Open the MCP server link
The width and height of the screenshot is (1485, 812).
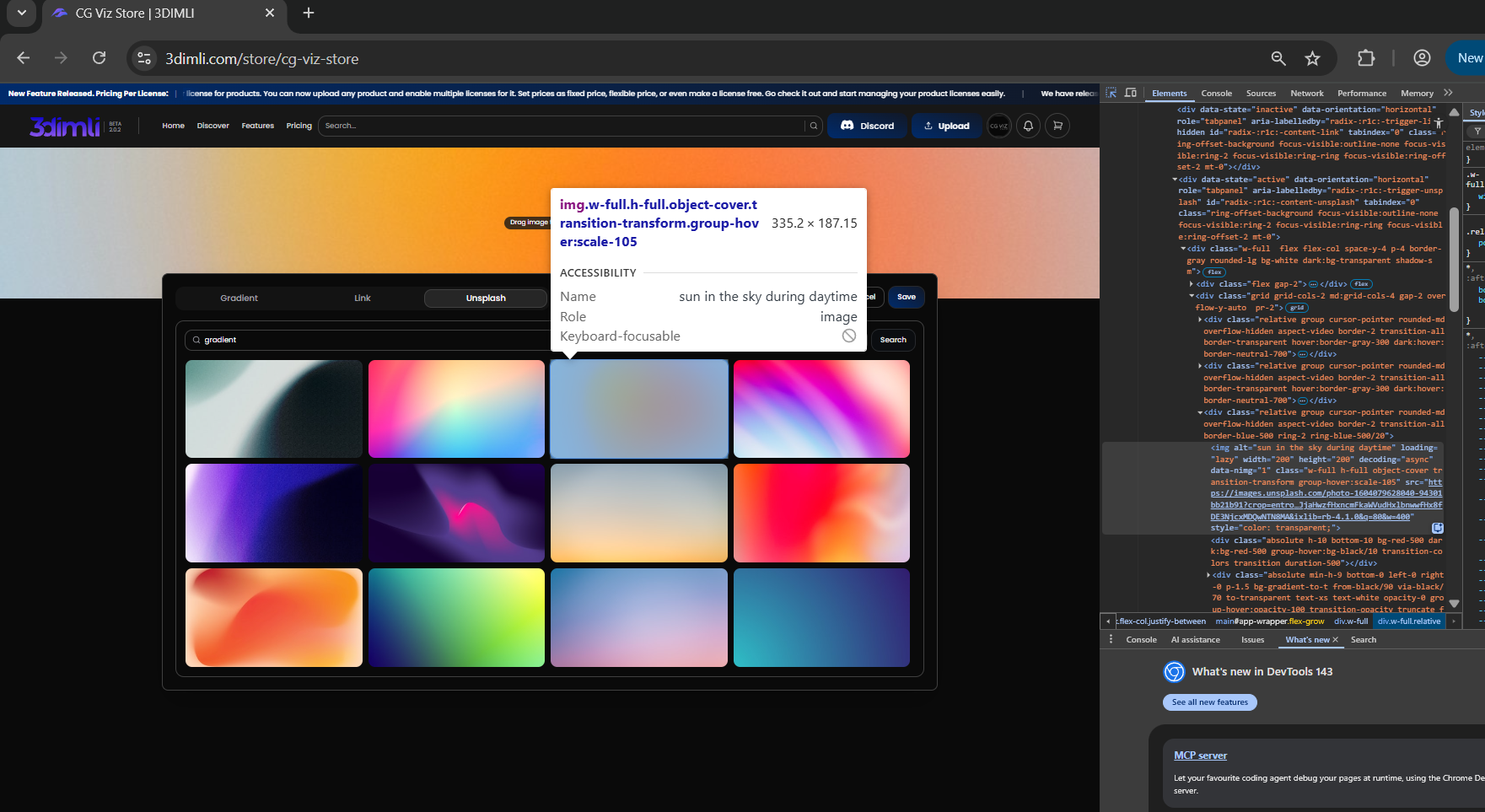tap(1201, 756)
